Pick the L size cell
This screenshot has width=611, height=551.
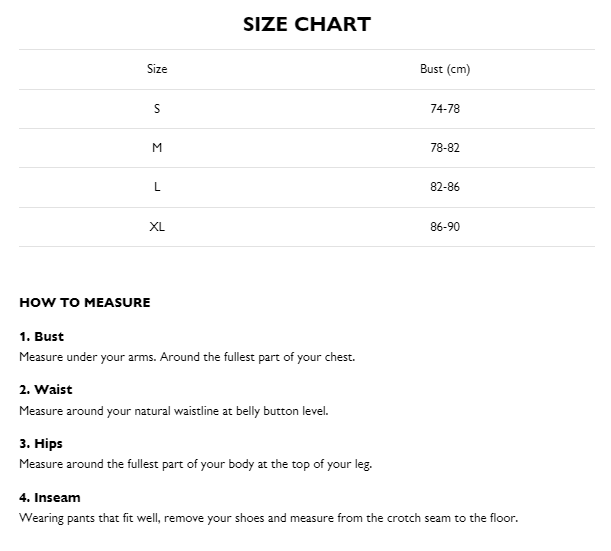pyautogui.click(x=157, y=187)
